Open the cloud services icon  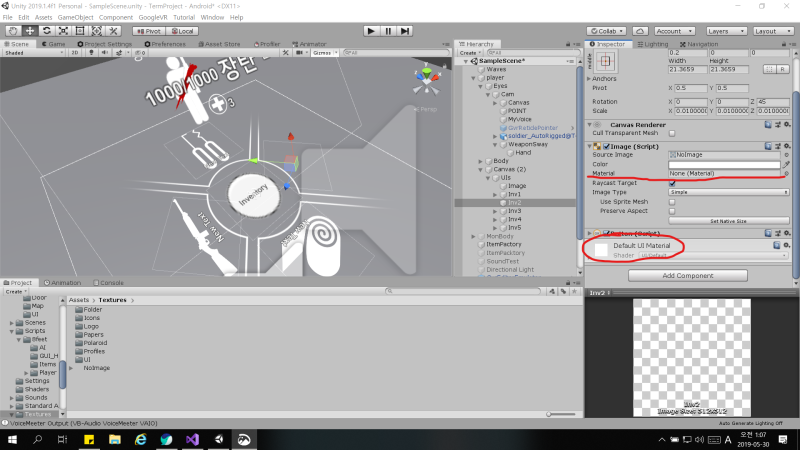640,31
